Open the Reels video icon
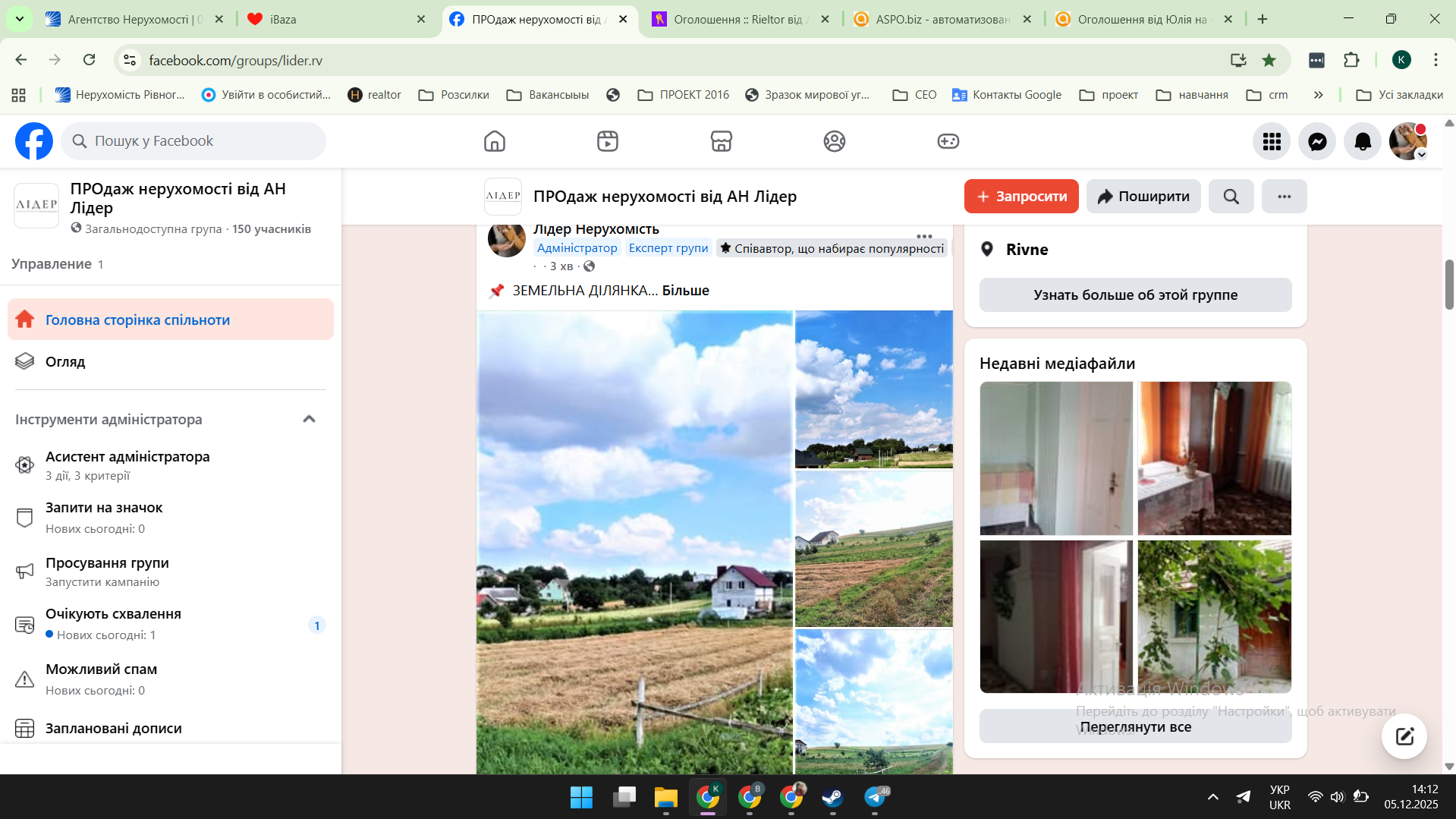Image resolution: width=1456 pixels, height=819 pixels. tap(607, 141)
